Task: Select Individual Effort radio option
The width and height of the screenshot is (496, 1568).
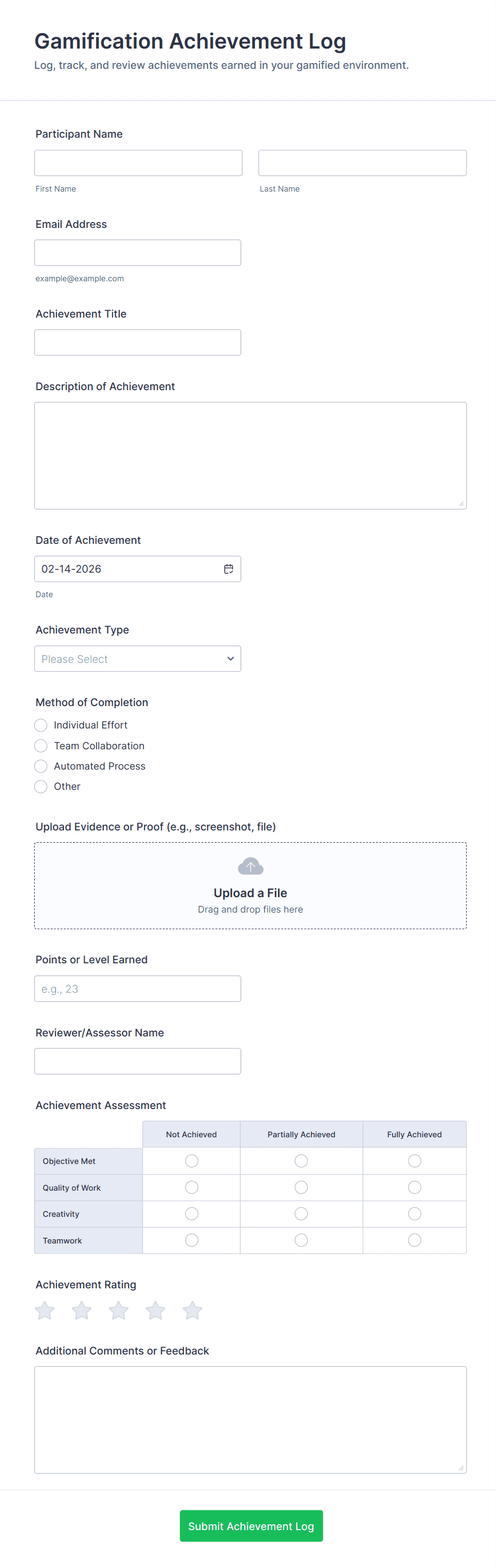Action: [x=41, y=725]
